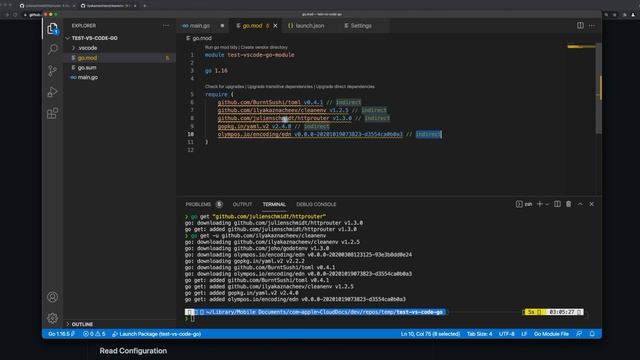
Task: Select the TERMINAL panel tab
Action: 274,204
